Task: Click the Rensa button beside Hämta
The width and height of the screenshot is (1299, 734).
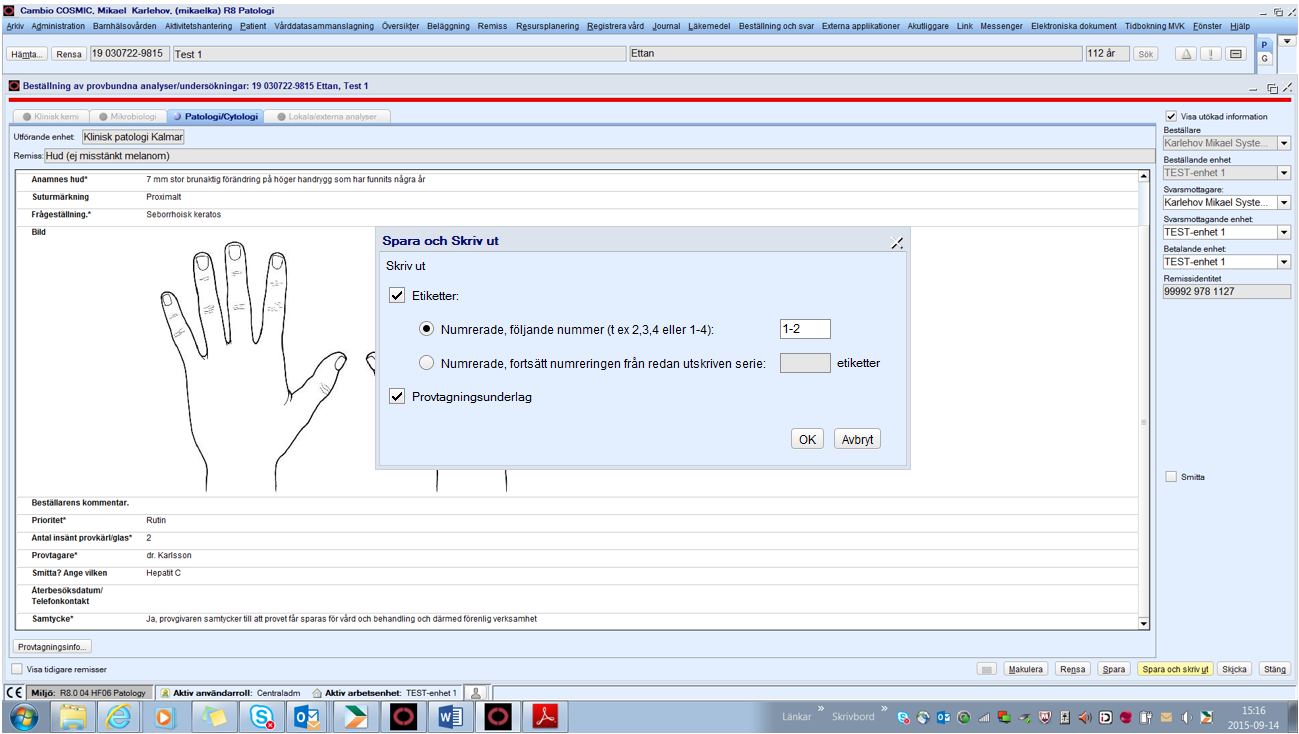Action: pos(69,54)
